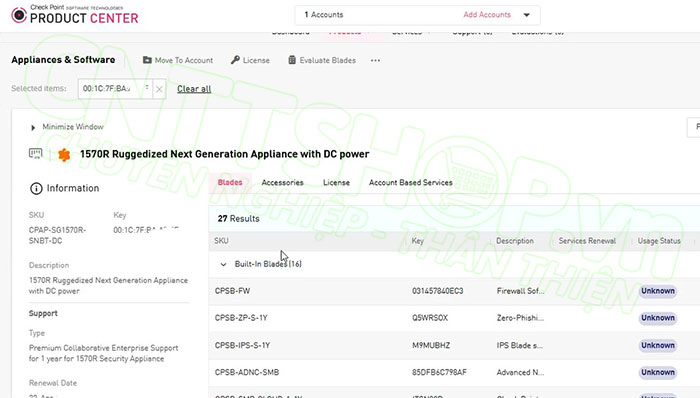Click the Check Point Product Center logo
700x398 pixels.
point(75,14)
